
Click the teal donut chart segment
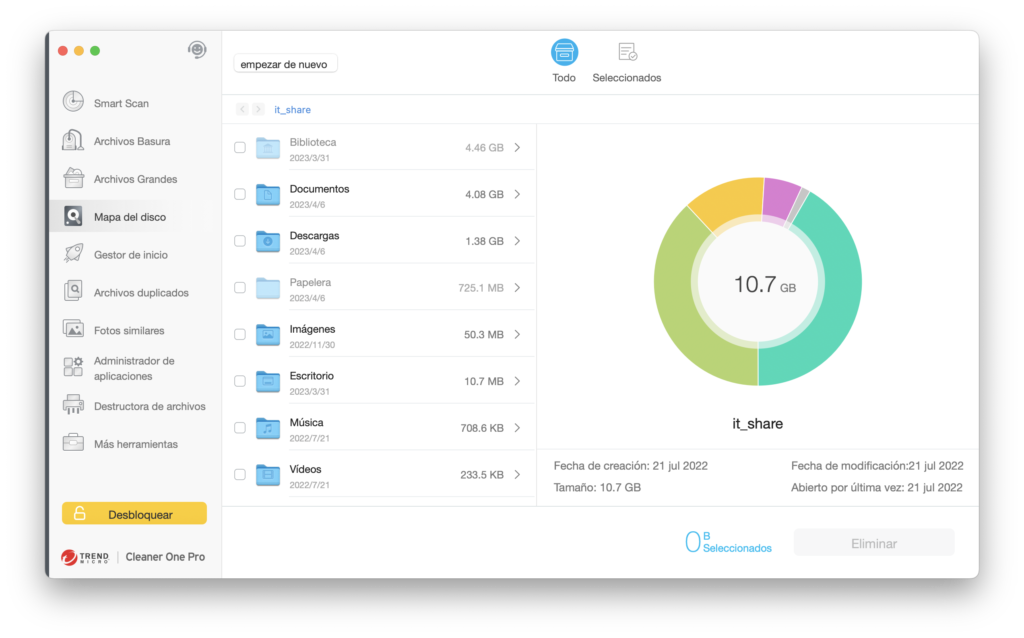click(x=835, y=300)
